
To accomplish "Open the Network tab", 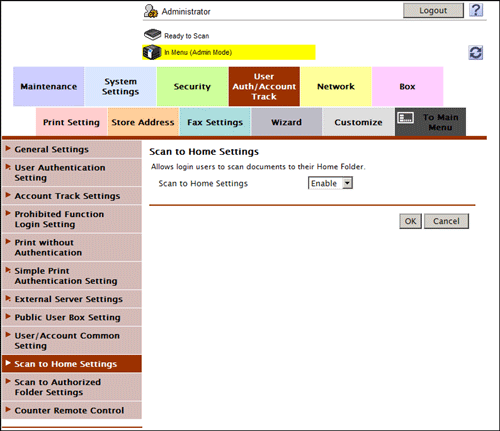I will point(336,86).
